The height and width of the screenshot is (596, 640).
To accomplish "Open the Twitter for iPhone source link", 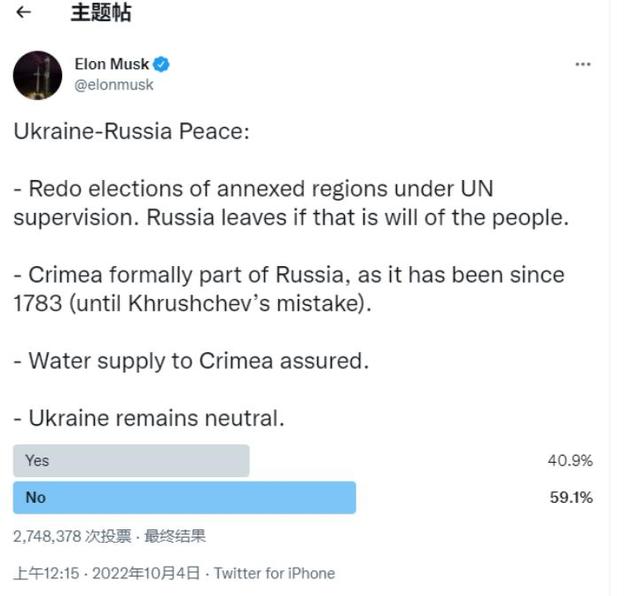I will coord(275,573).
